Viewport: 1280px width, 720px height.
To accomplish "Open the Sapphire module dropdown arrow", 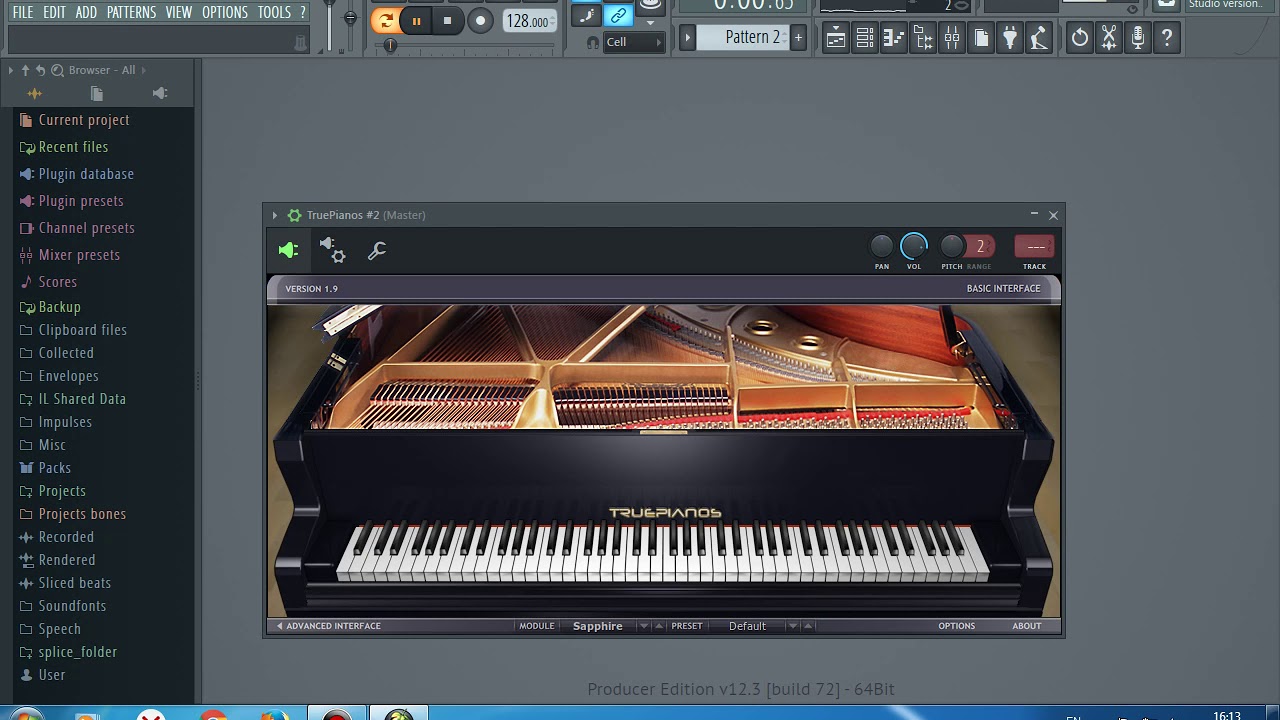I will [643, 626].
